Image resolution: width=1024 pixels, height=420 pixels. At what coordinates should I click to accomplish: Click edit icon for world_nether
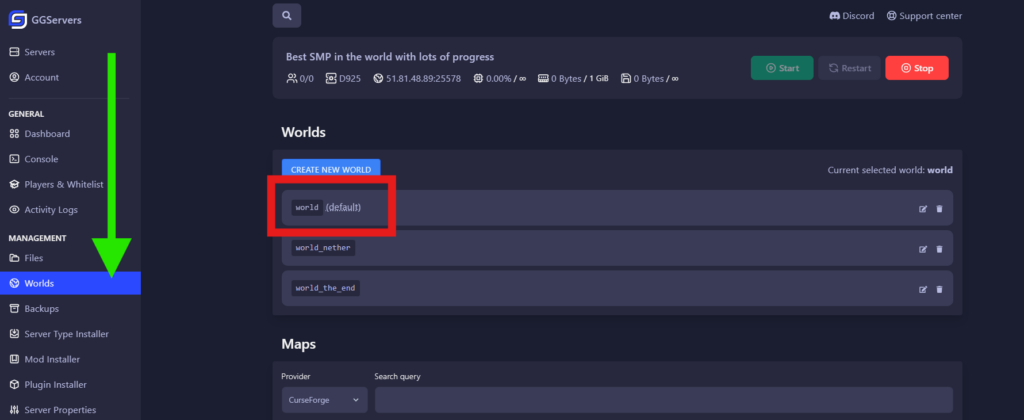[x=923, y=248]
